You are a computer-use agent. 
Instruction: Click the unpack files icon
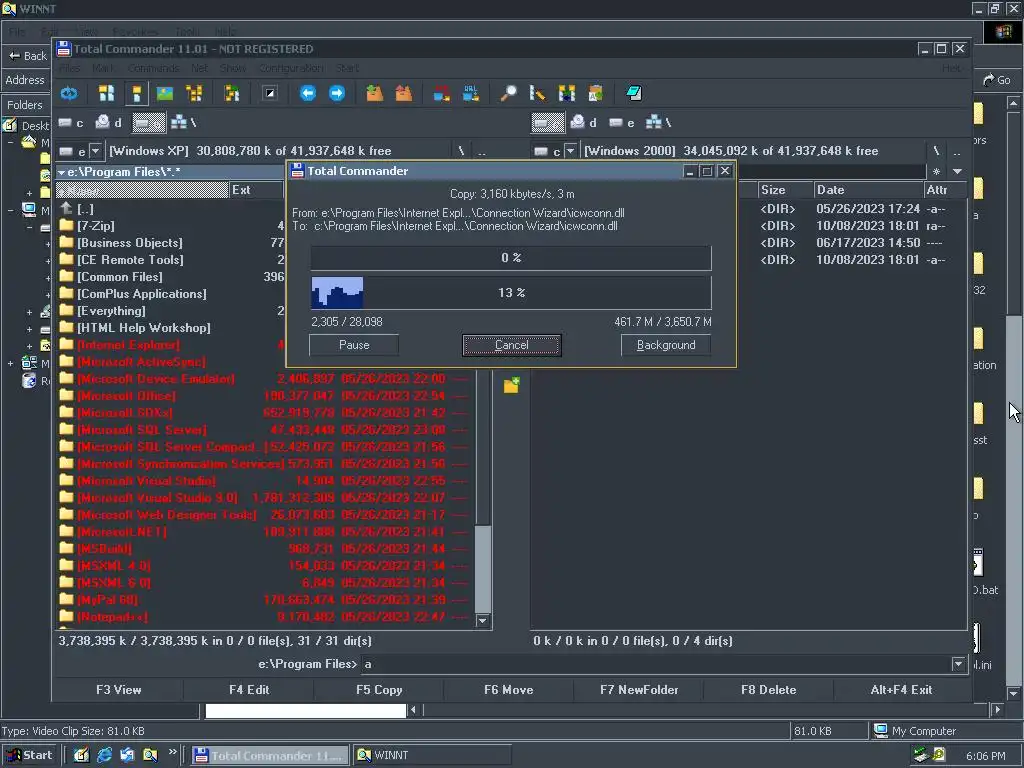(404, 93)
